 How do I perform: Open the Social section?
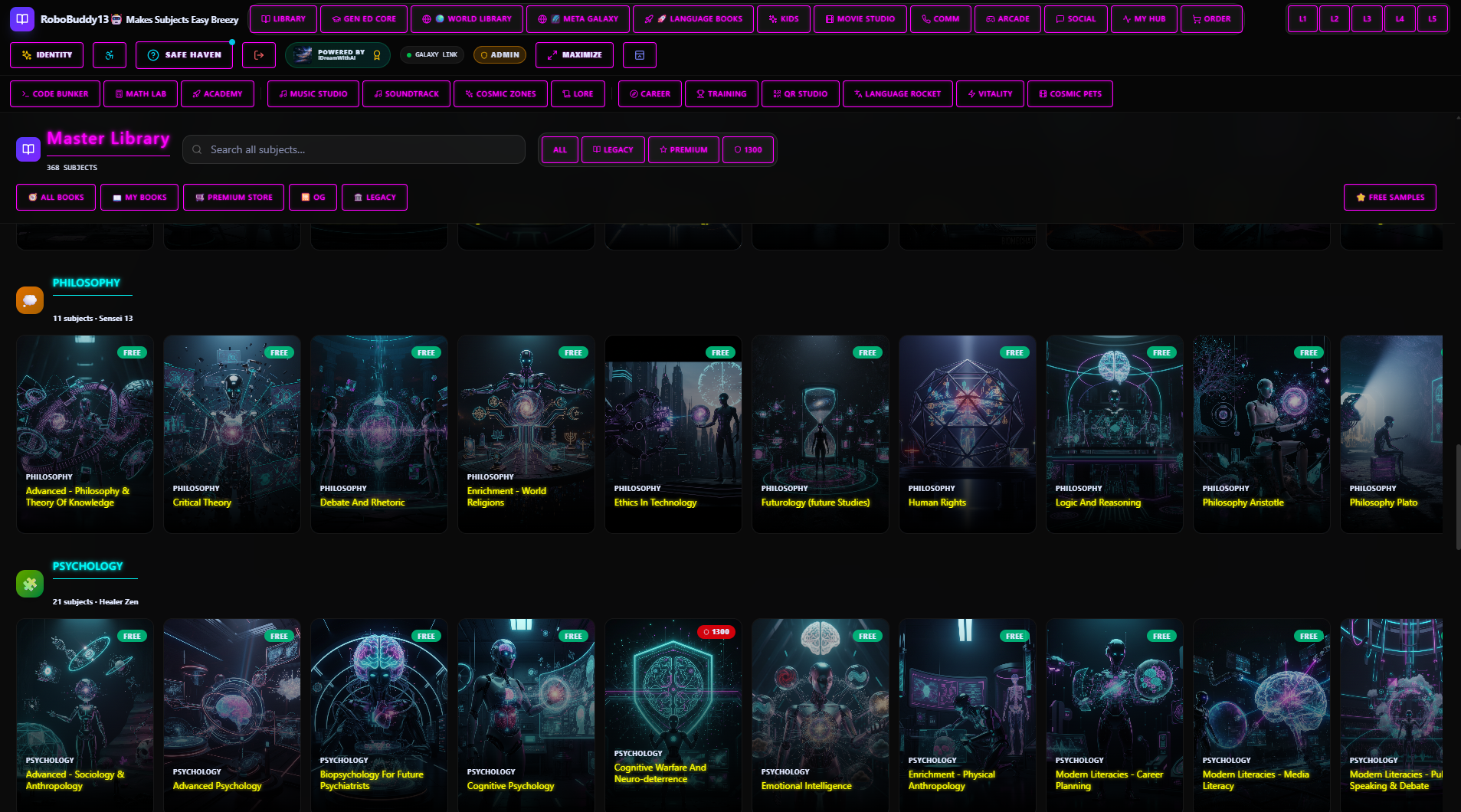[x=1076, y=19]
